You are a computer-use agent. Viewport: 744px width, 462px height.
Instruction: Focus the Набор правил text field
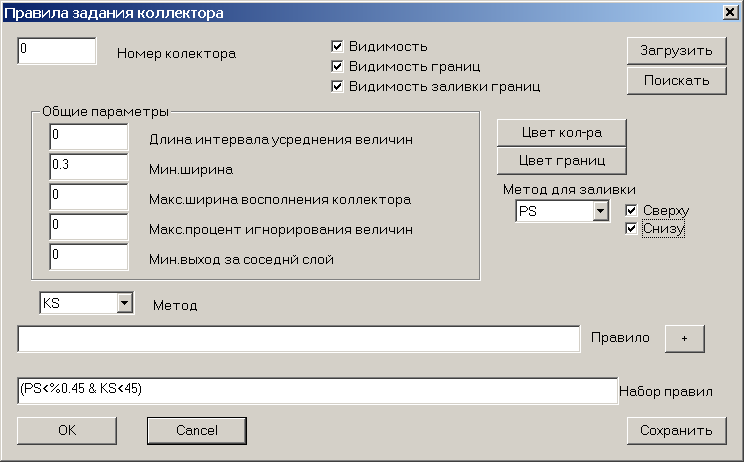tap(318, 391)
